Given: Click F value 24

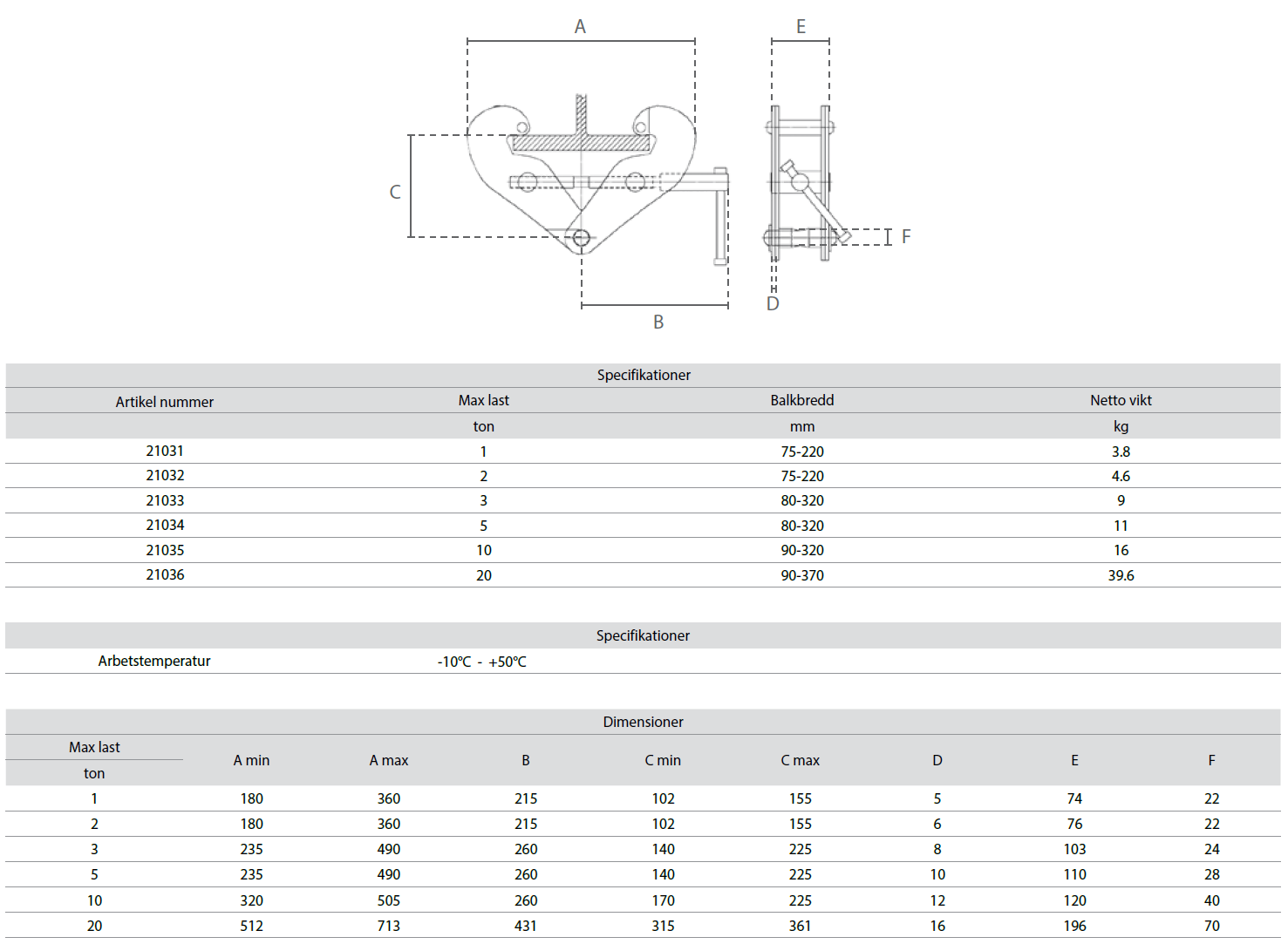Looking at the screenshot, I should point(1211,849).
